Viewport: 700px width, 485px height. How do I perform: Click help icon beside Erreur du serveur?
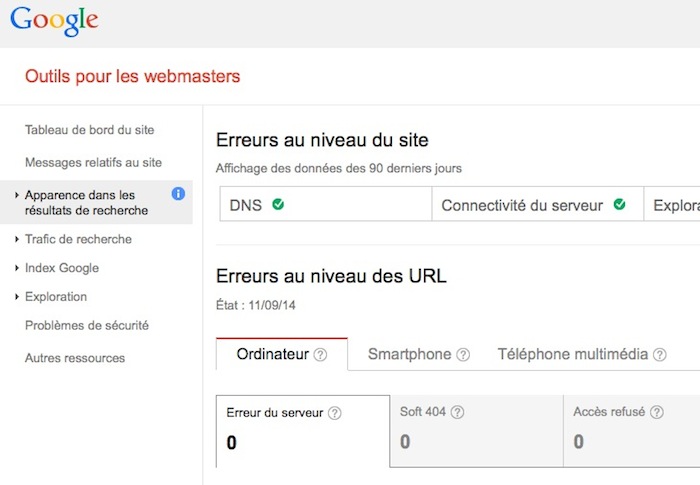click(335, 412)
